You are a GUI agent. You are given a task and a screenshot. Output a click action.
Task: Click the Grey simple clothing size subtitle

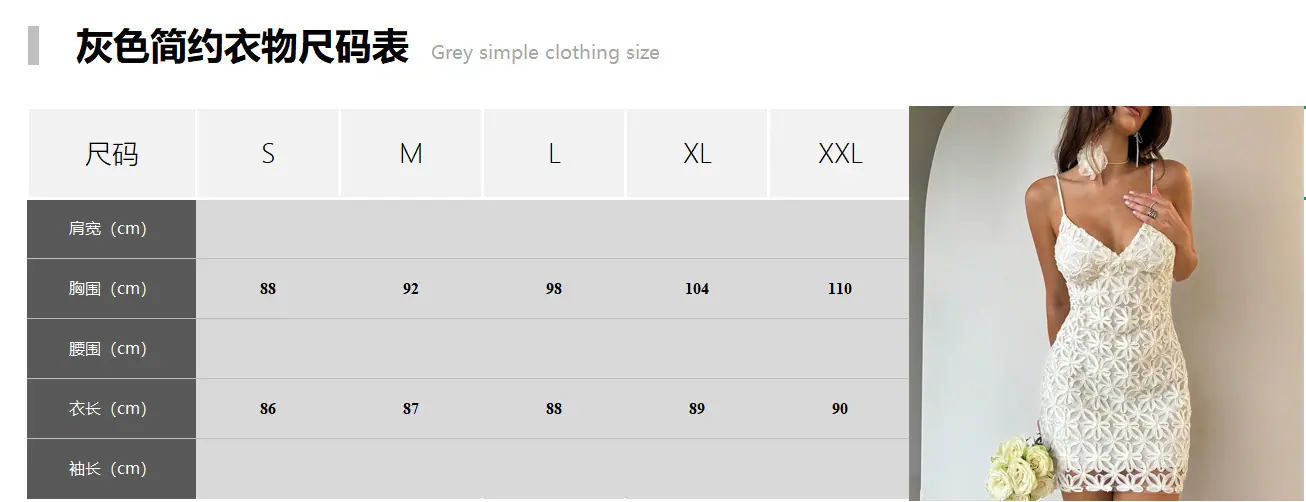pos(545,53)
